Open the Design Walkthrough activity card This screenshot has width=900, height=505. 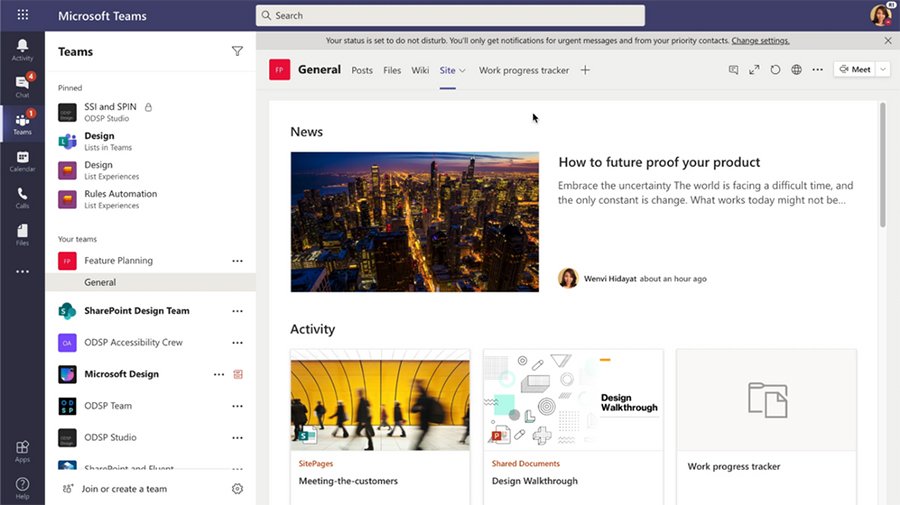point(573,428)
